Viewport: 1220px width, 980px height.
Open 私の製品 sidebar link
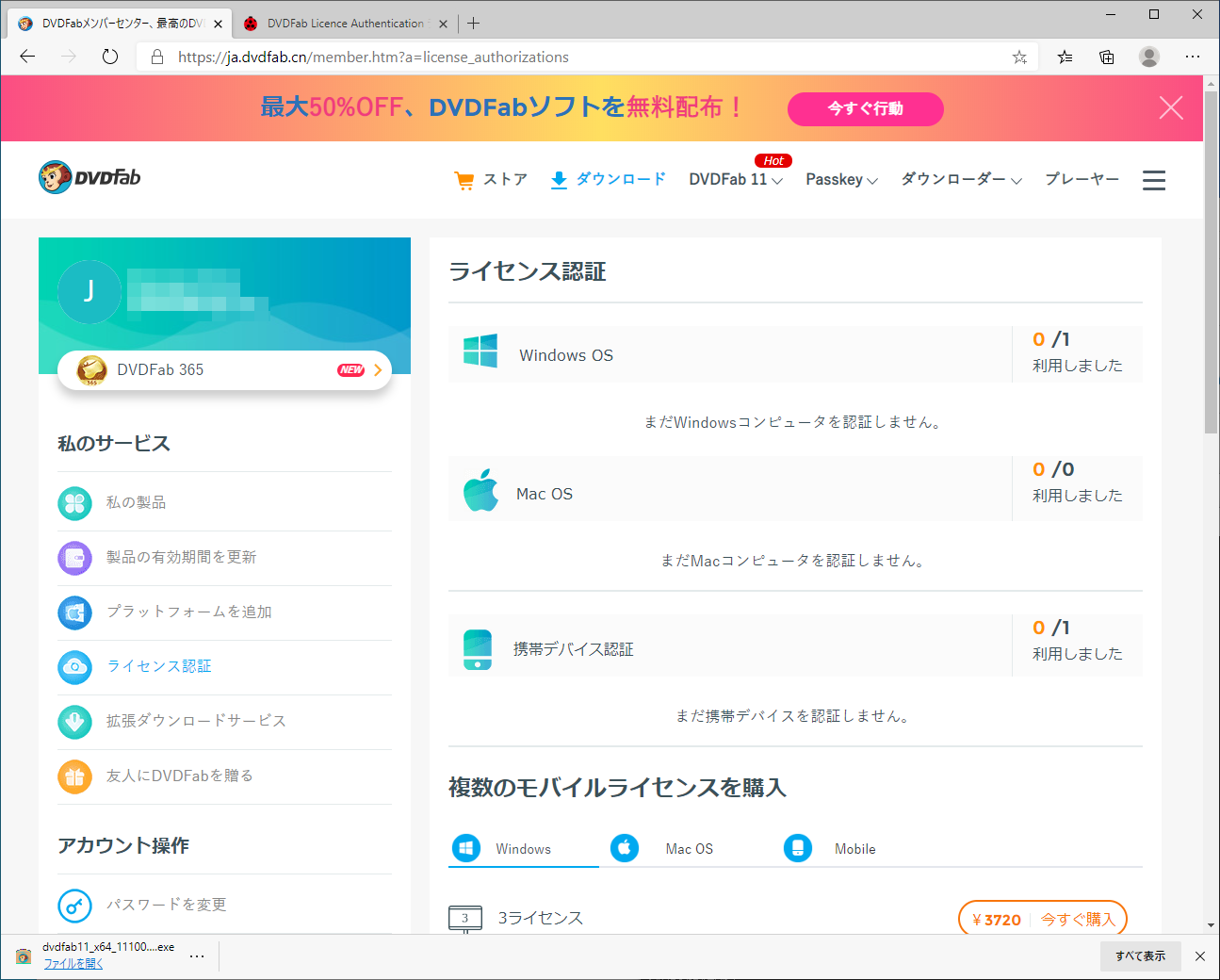click(137, 503)
